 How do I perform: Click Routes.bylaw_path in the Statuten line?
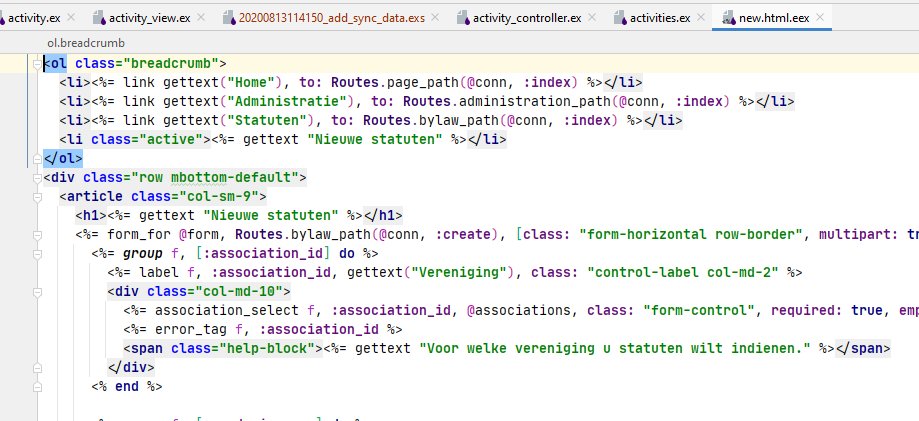pos(431,120)
